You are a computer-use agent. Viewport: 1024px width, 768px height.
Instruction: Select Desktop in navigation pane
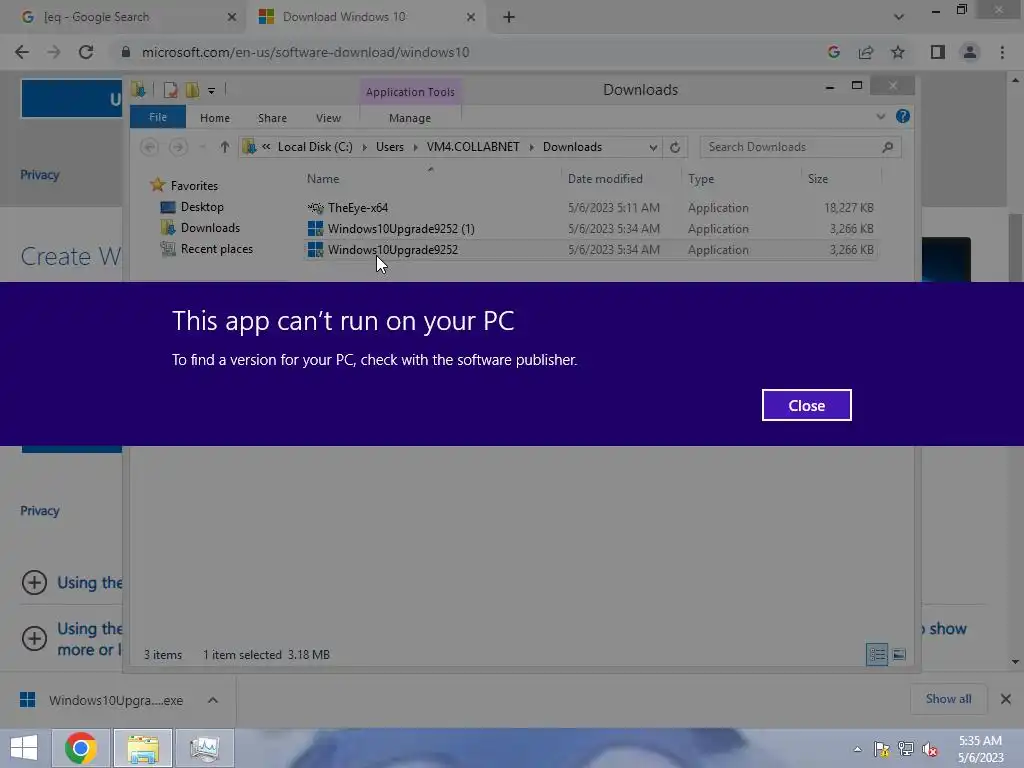201,207
